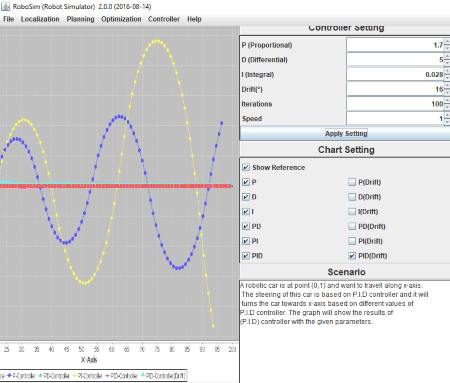Click the RoboSim app icon in title bar
This screenshot has width=450, height=383.
click(6, 6)
